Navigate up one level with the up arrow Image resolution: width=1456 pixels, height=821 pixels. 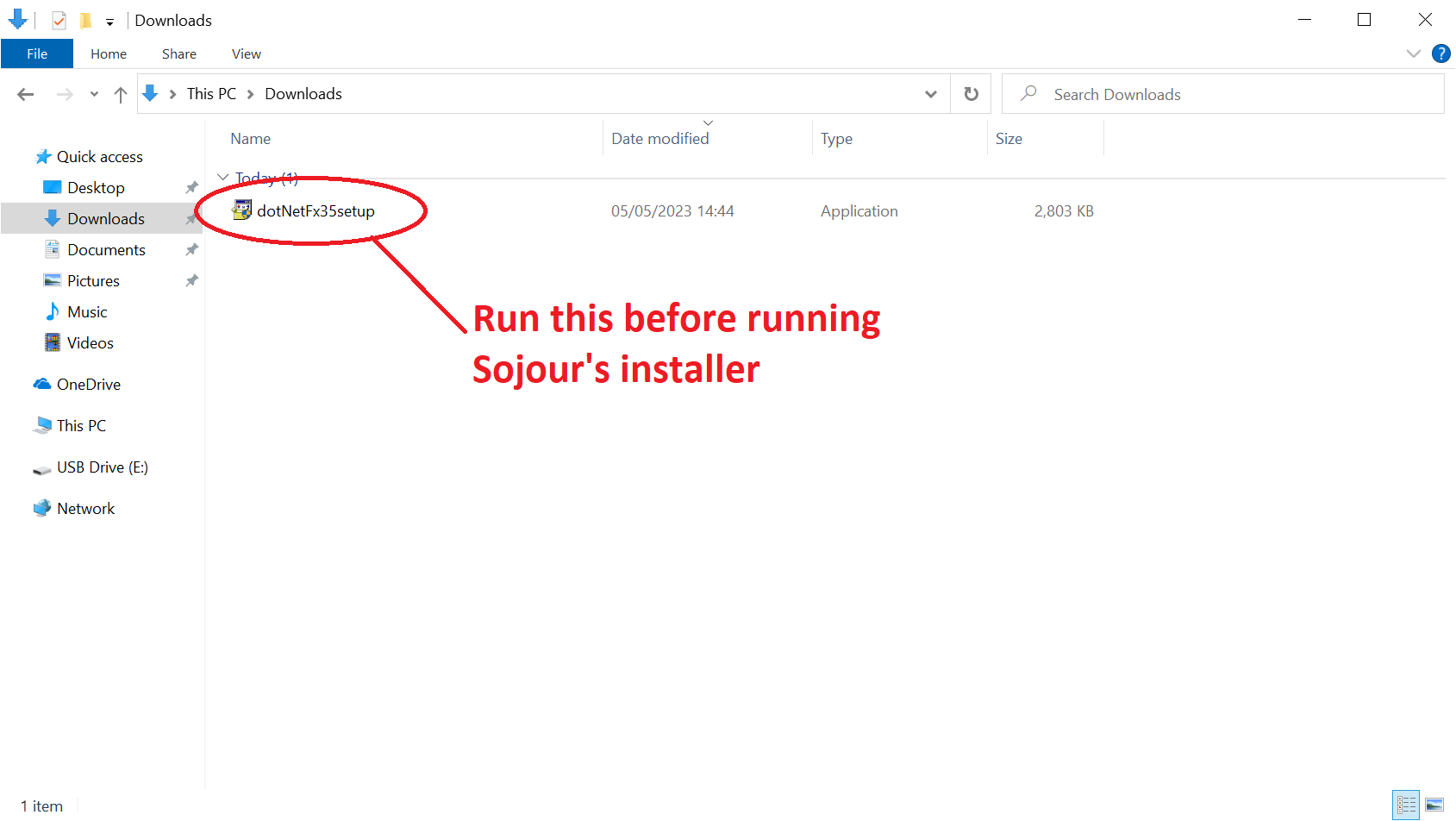[x=120, y=94]
